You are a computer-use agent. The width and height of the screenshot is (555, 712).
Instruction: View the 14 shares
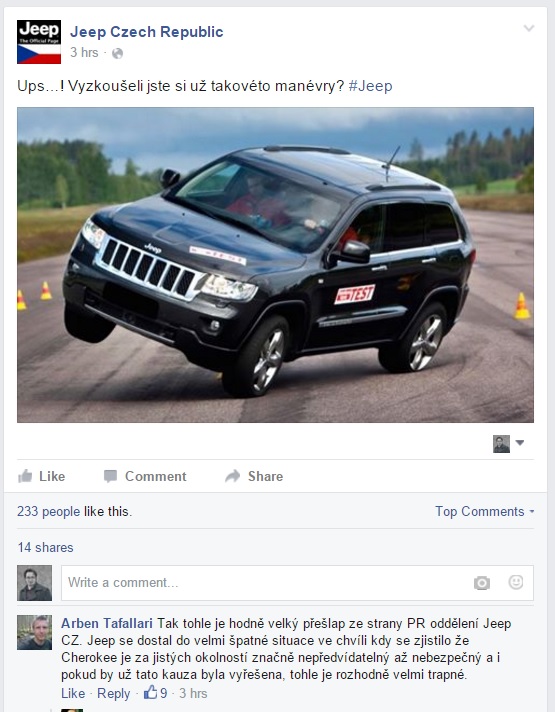[x=45, y=547]
